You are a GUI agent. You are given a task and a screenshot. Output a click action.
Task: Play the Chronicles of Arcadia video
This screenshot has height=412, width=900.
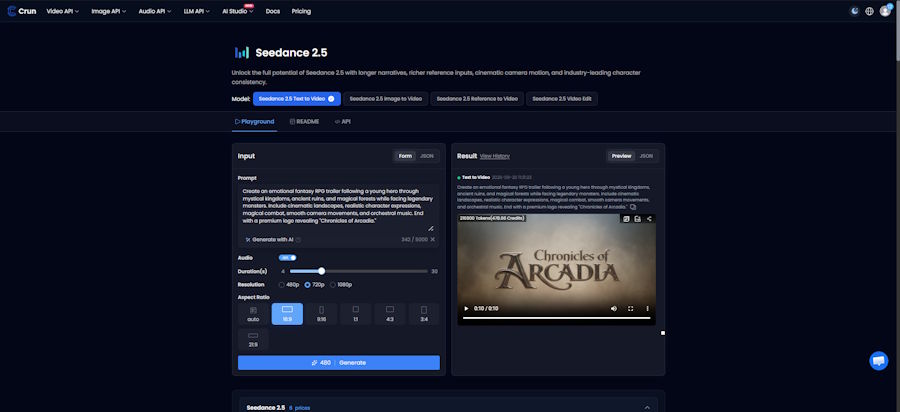click(466, 309)
